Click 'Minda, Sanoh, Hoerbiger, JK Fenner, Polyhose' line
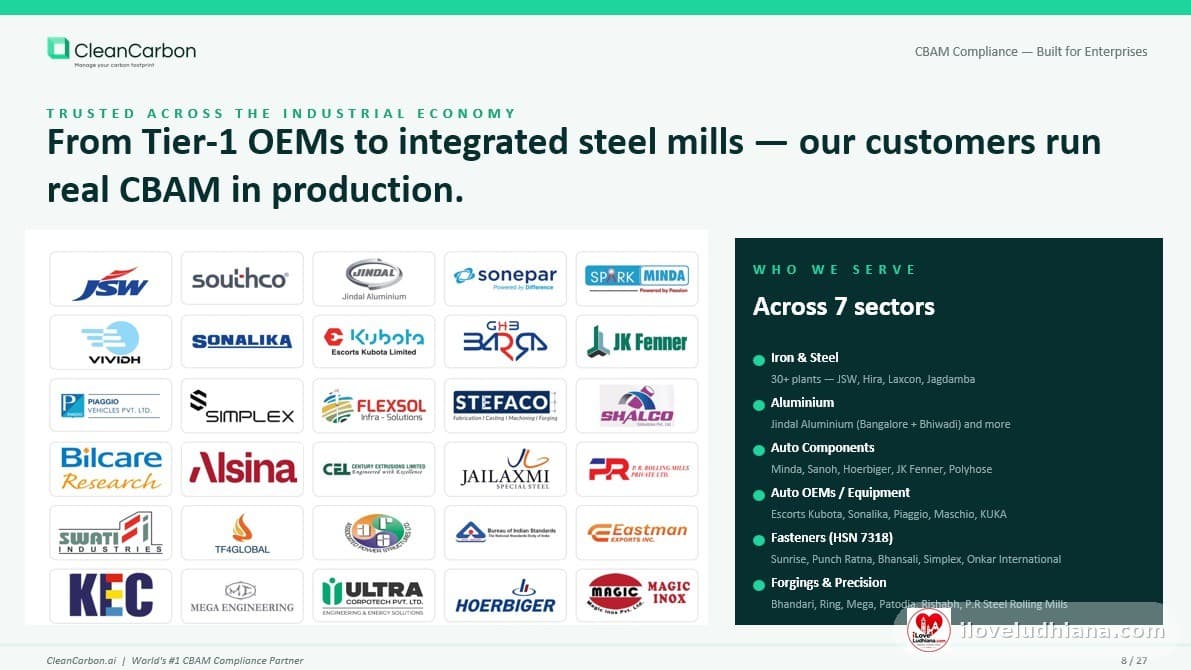Screen dimensions: 1191x670 pos(881,469)
